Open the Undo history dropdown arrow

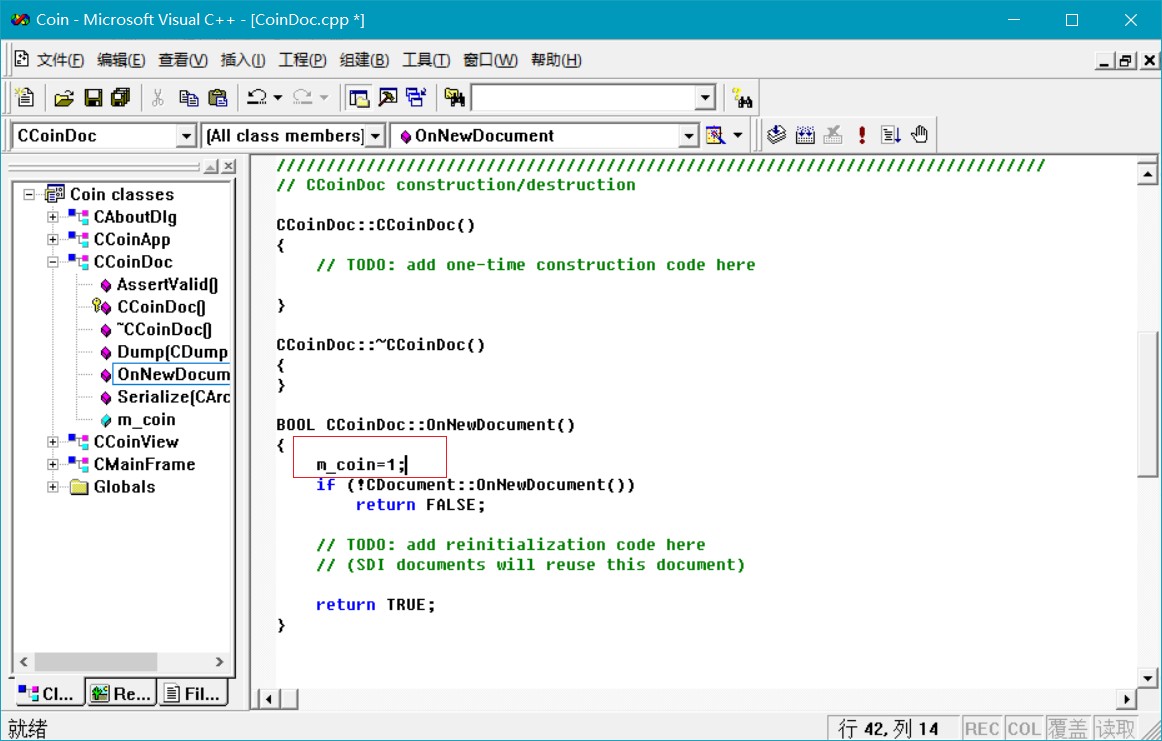[278, 98]
